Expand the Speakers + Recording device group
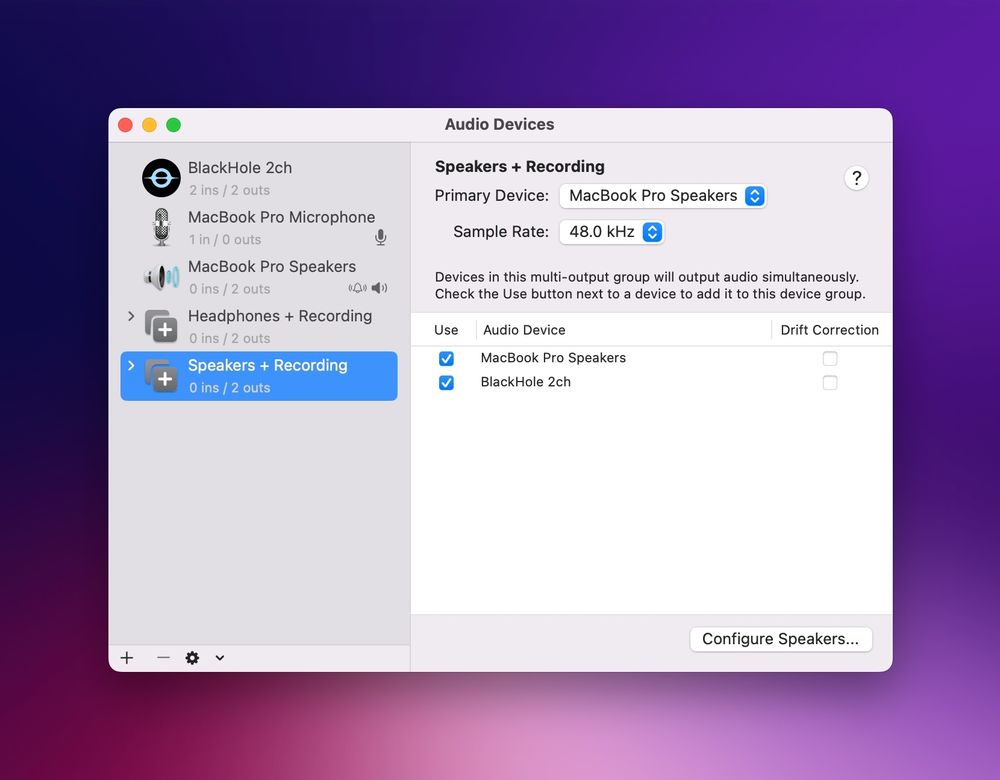 (x=131, y=365)
